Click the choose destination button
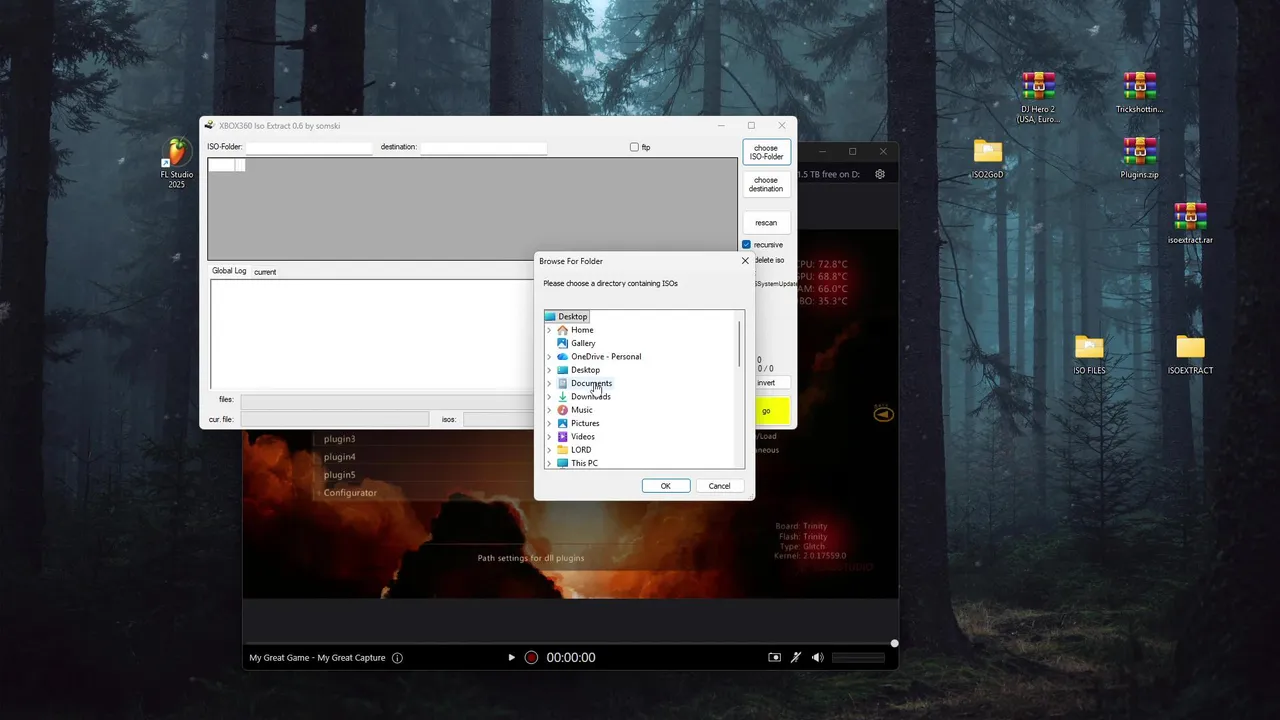 pyautogui.click(x=766, y=185)
